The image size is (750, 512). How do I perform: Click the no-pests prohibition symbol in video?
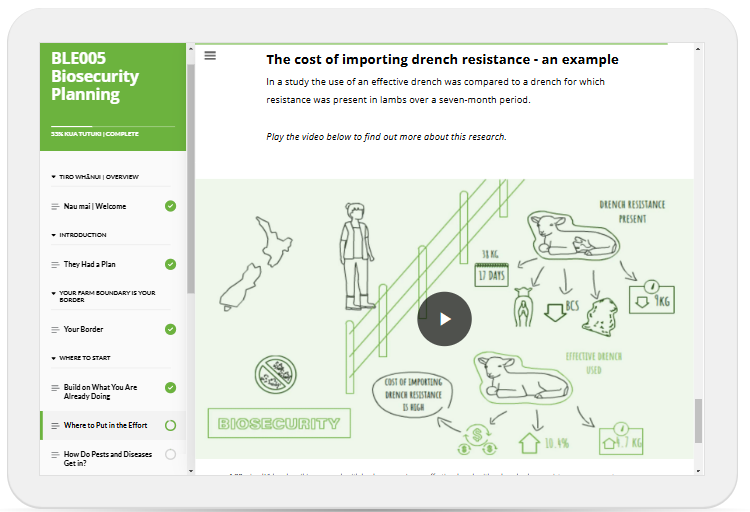(x=276, y=374)
